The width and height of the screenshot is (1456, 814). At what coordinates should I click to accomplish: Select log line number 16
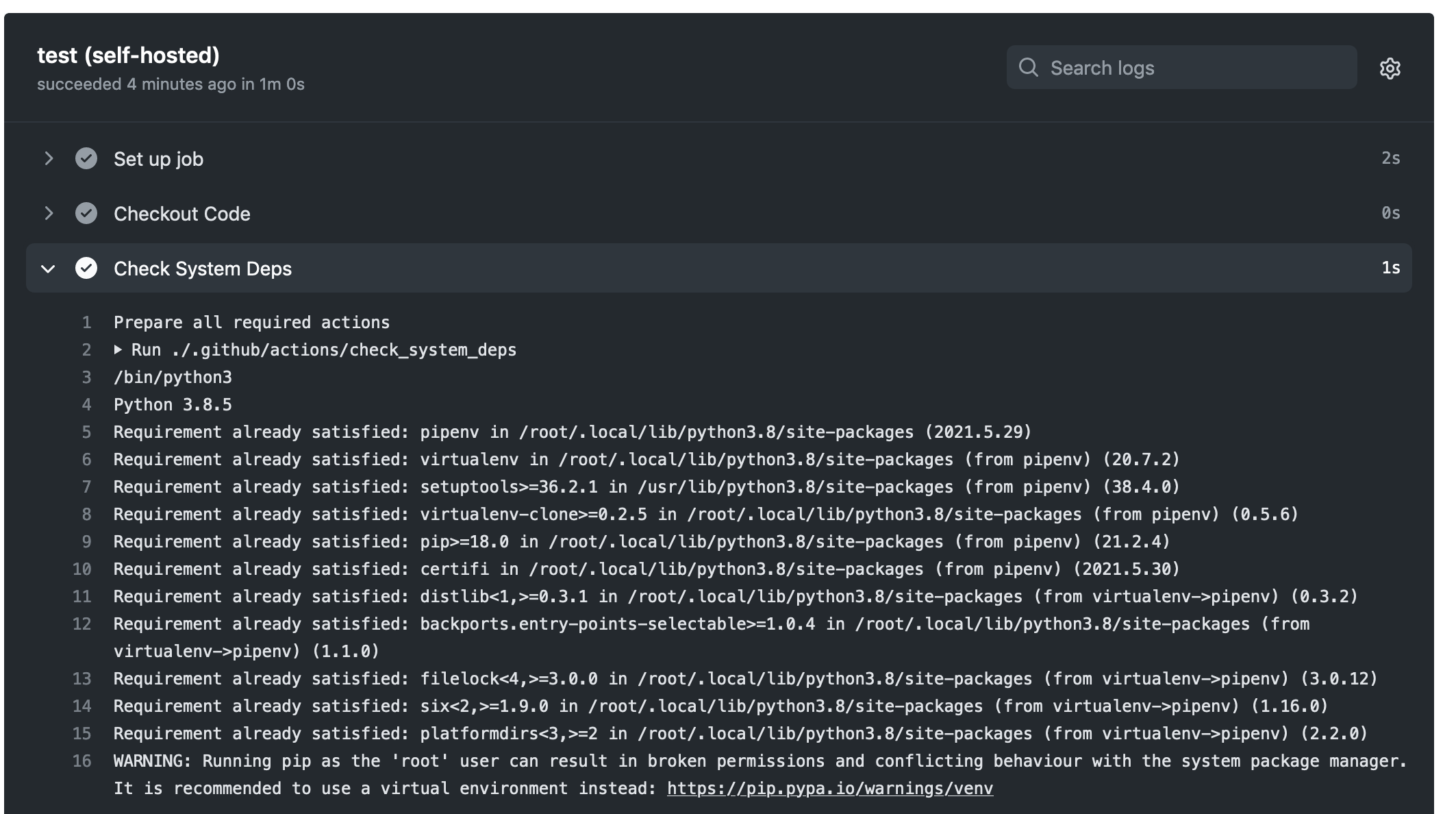click(81, 761)
